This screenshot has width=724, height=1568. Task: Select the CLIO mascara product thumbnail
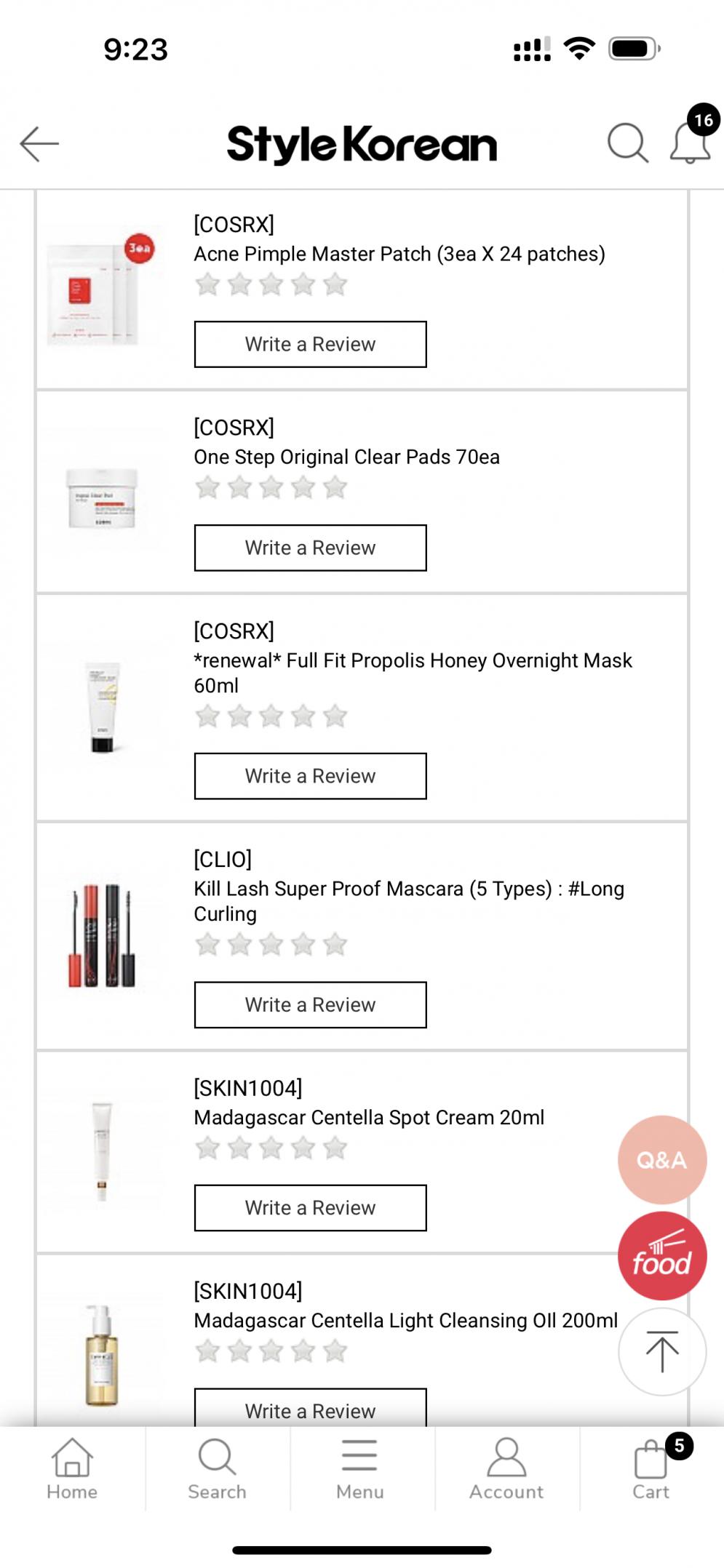click(102, 935)
